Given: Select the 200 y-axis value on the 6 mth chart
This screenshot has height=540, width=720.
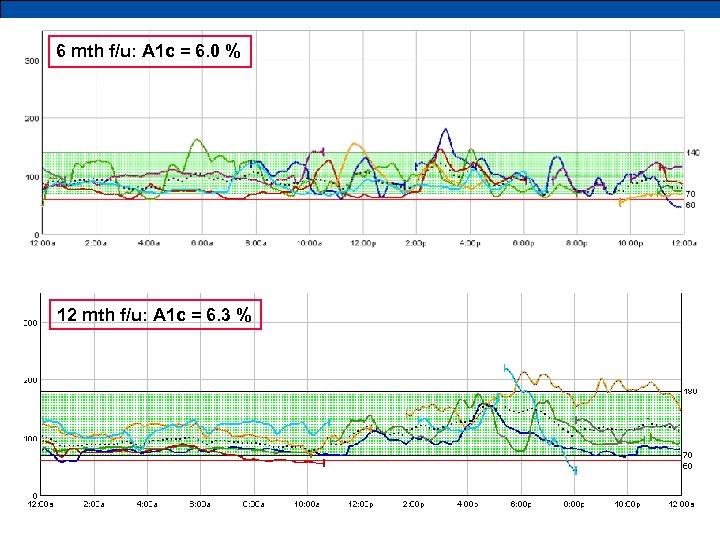Looking at the screenshot, I should point(32,118).
